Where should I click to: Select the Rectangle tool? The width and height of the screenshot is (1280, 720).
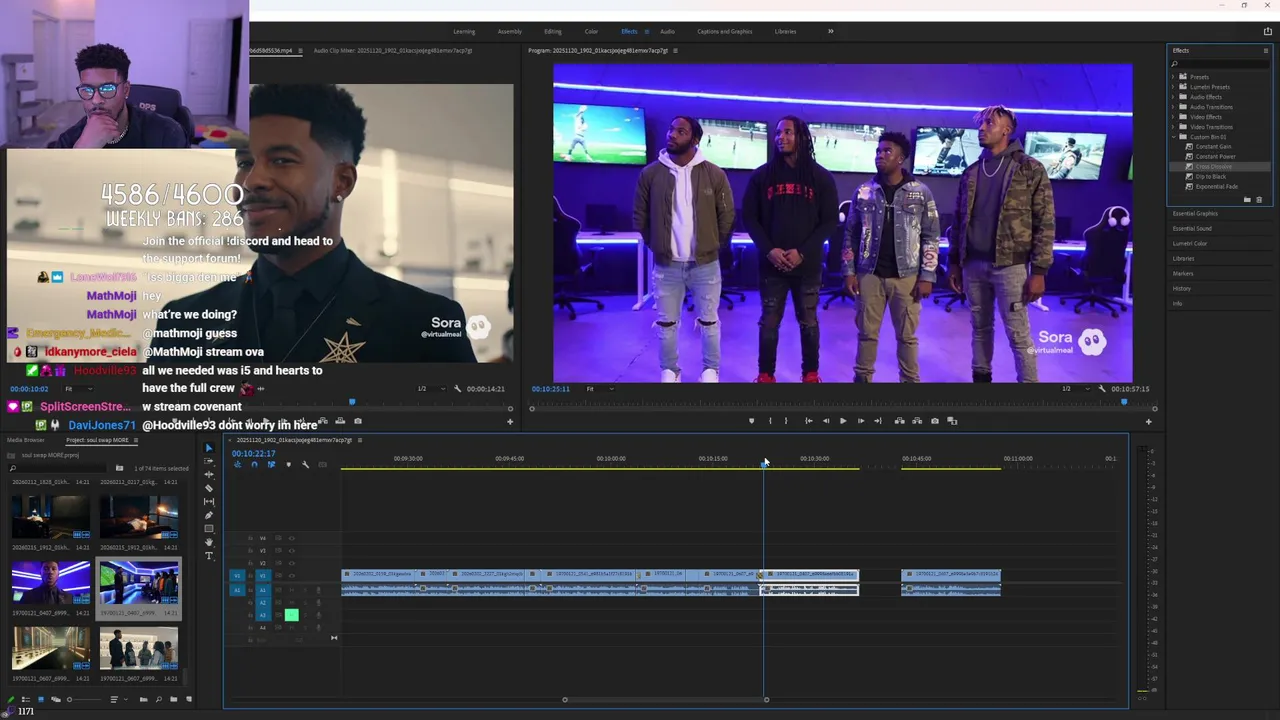[x=209, y=529]
